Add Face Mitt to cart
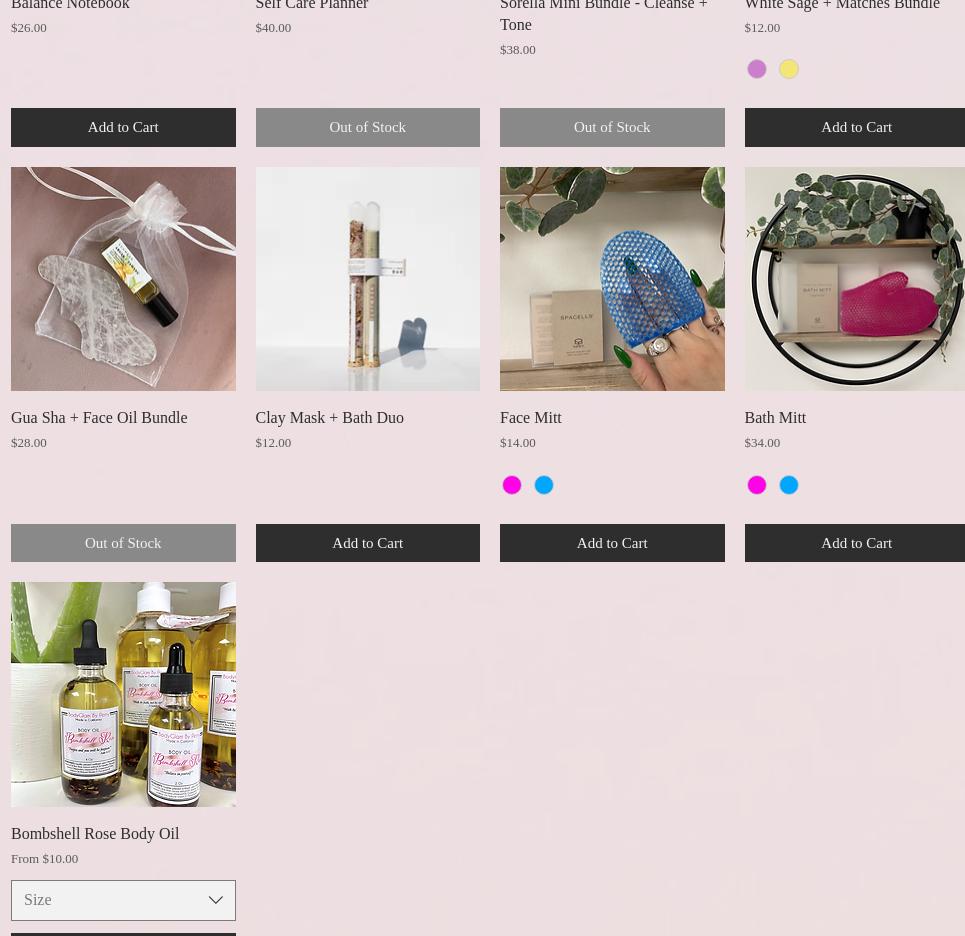The height and width of the screenshot is (936, 965). coord(612,543)
